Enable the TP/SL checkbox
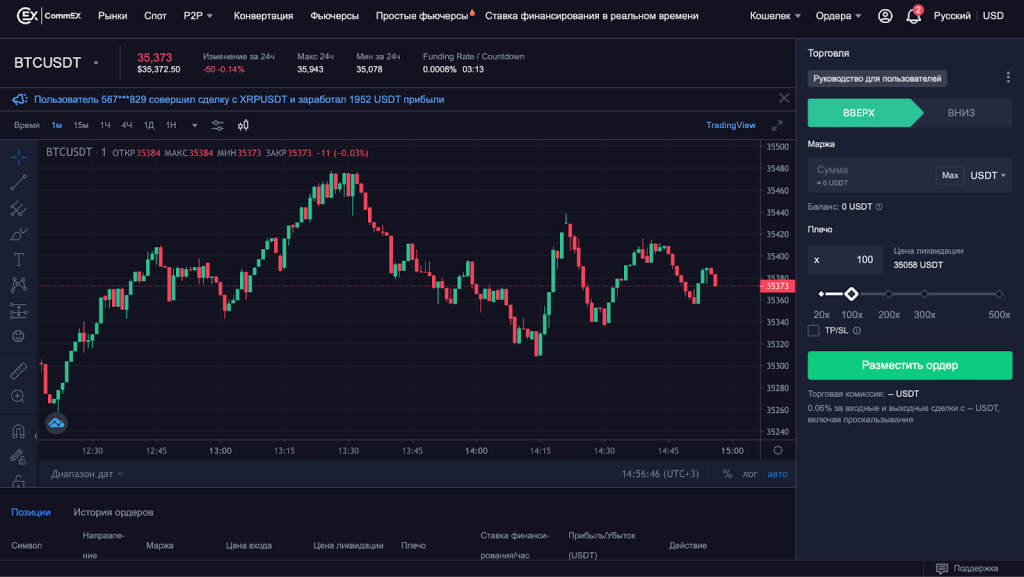Viewport: 1024px width, 577px height. pos(814,330)
